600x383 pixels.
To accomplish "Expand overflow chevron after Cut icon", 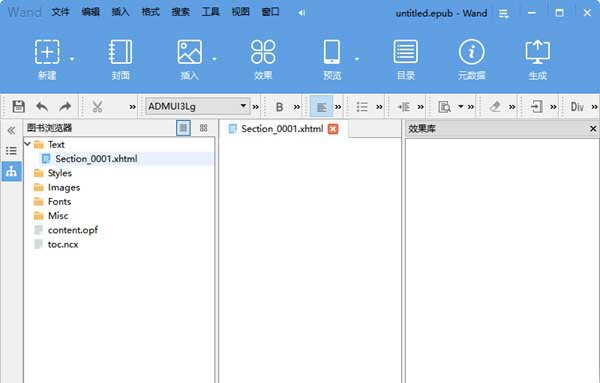I will click(x=132, y=107).
